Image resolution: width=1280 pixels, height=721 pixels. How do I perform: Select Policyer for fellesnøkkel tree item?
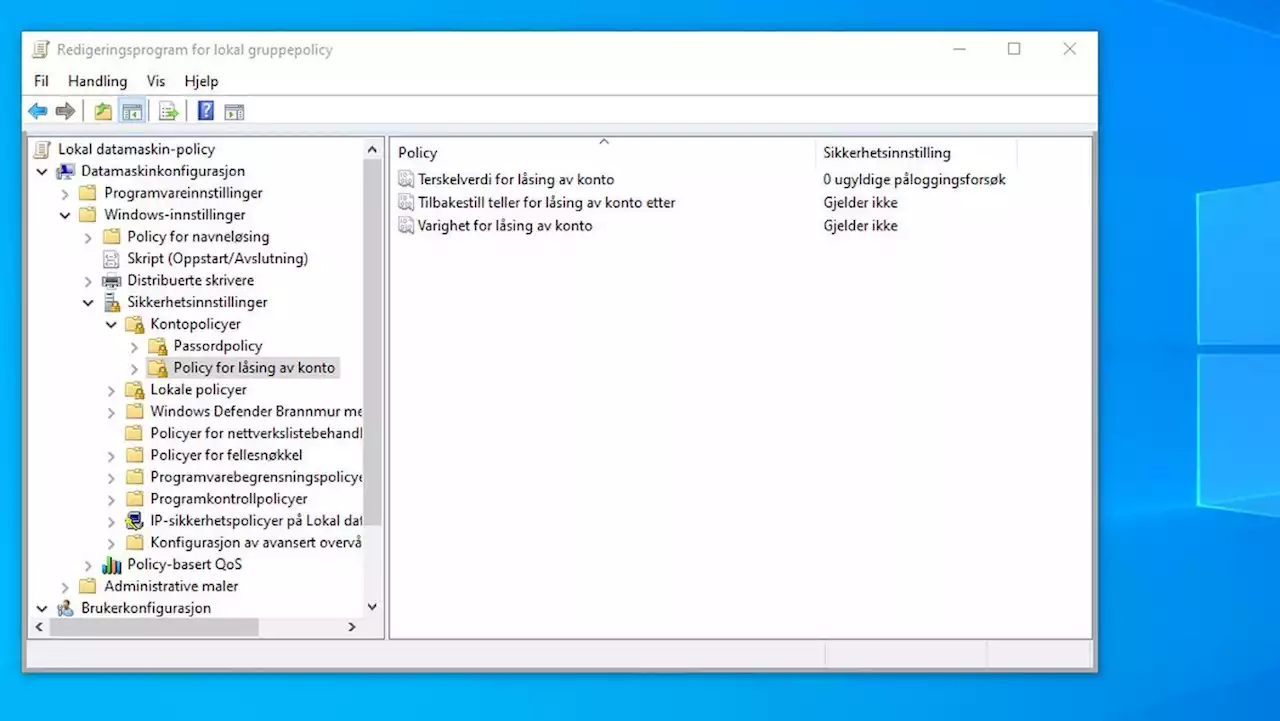click(226, 455)
